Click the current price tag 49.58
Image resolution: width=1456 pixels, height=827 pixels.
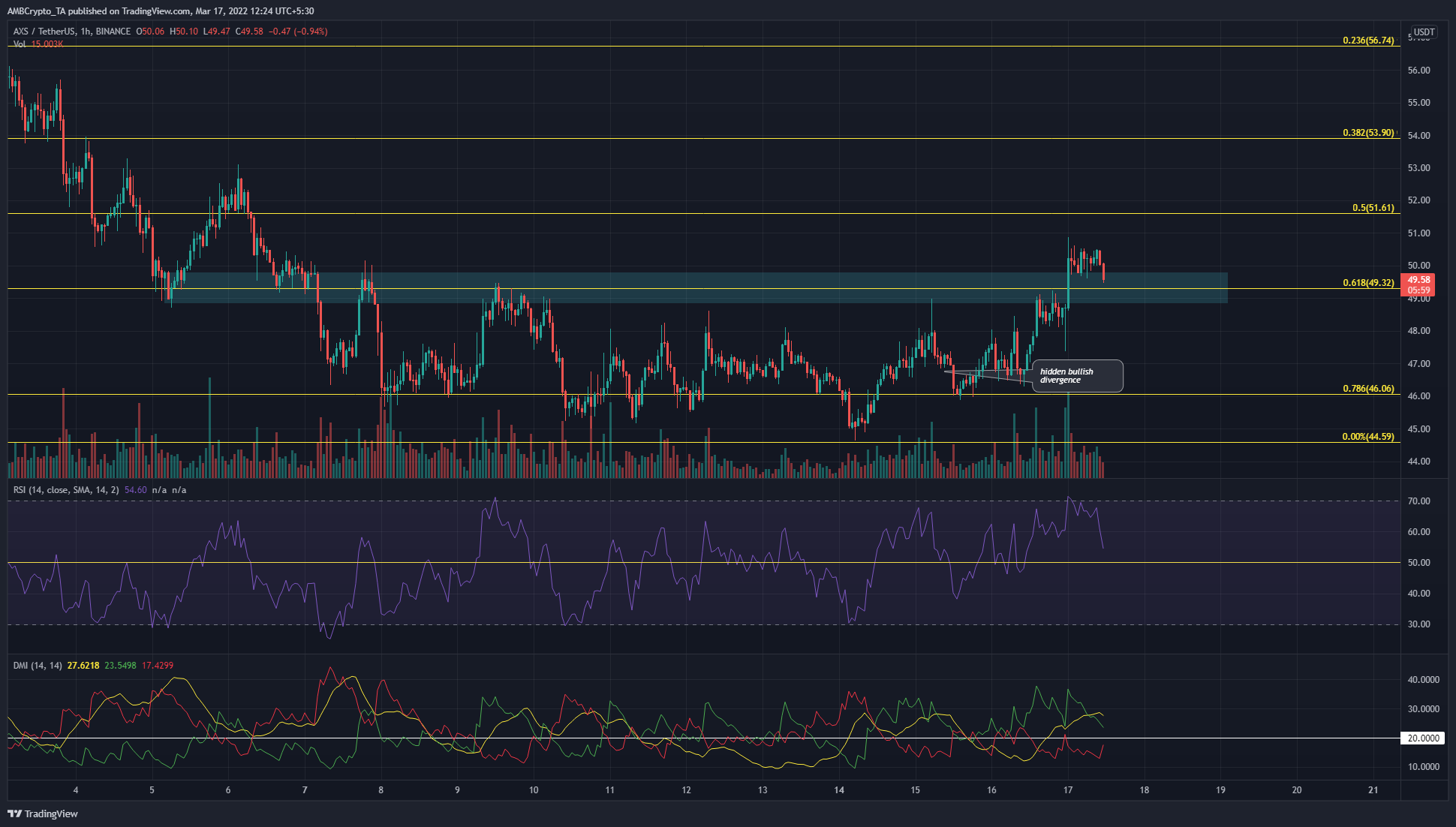pyautogui.click(x=1418, y=280)
